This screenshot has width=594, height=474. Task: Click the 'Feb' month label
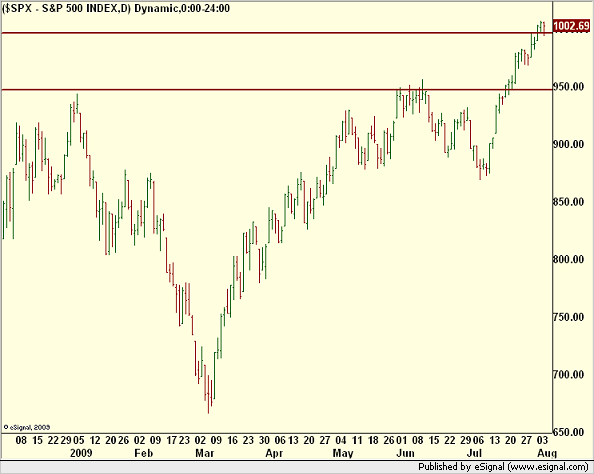coord(144,453)
